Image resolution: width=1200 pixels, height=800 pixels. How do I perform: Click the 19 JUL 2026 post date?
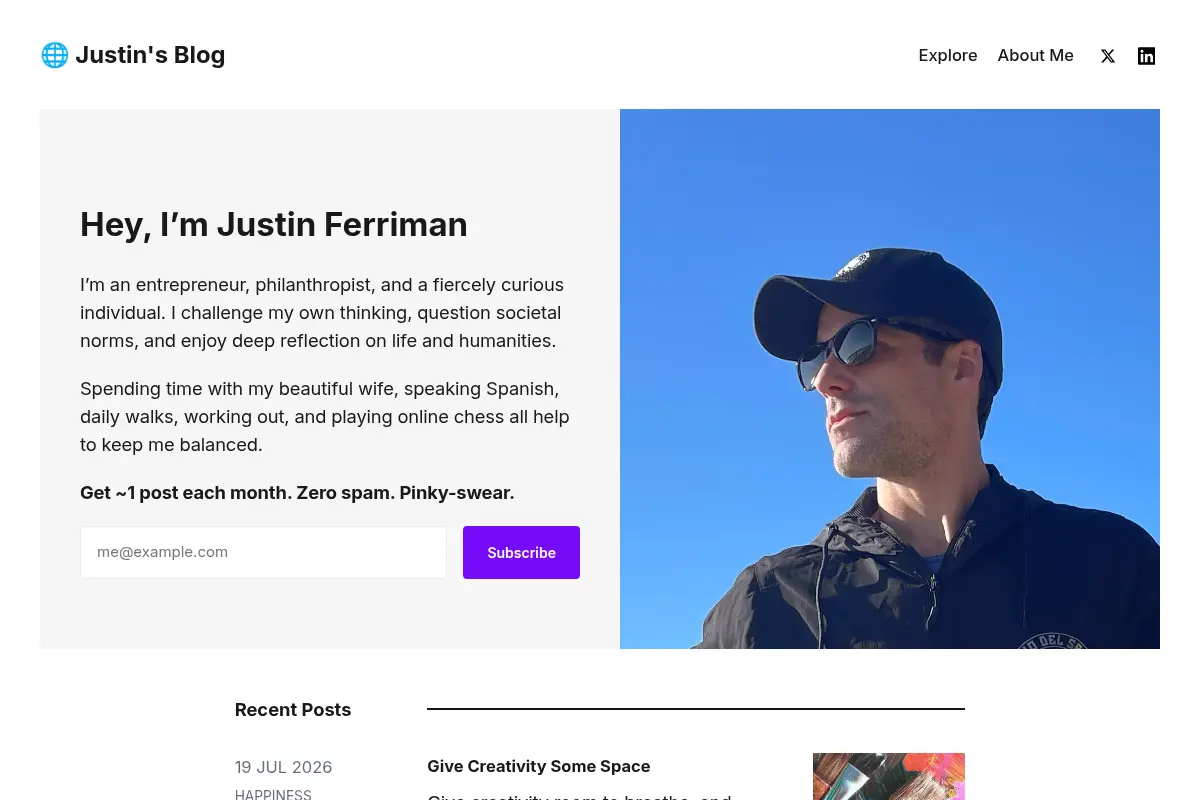point(283,767)
